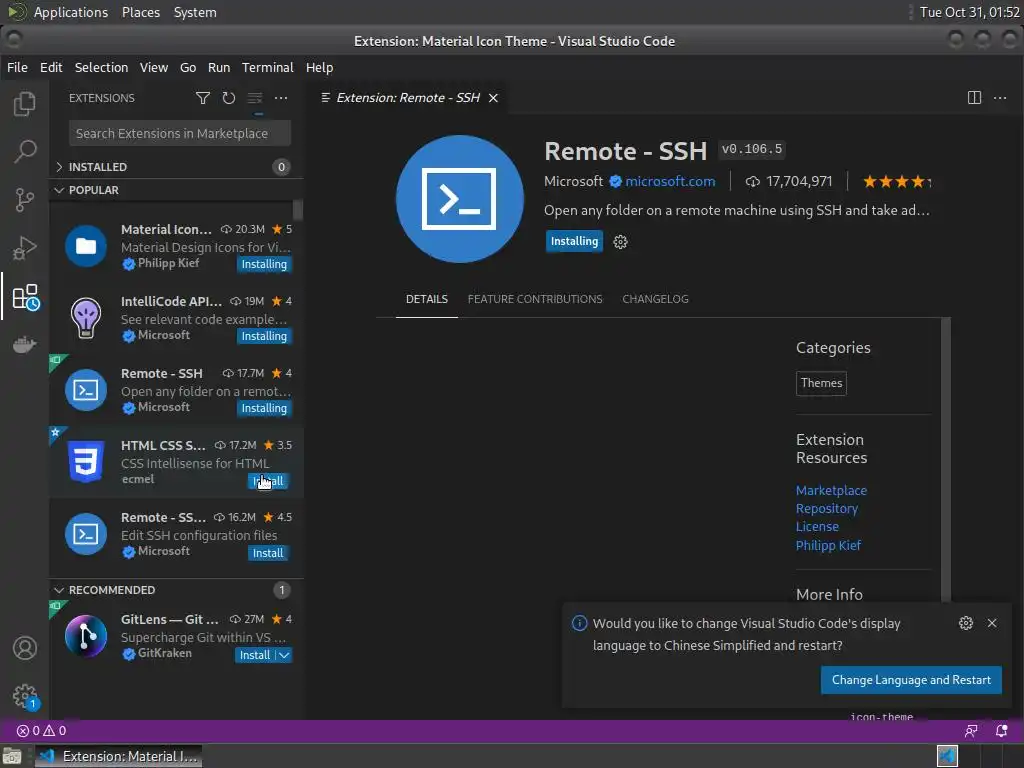Open the File menu

click(17, 67)
